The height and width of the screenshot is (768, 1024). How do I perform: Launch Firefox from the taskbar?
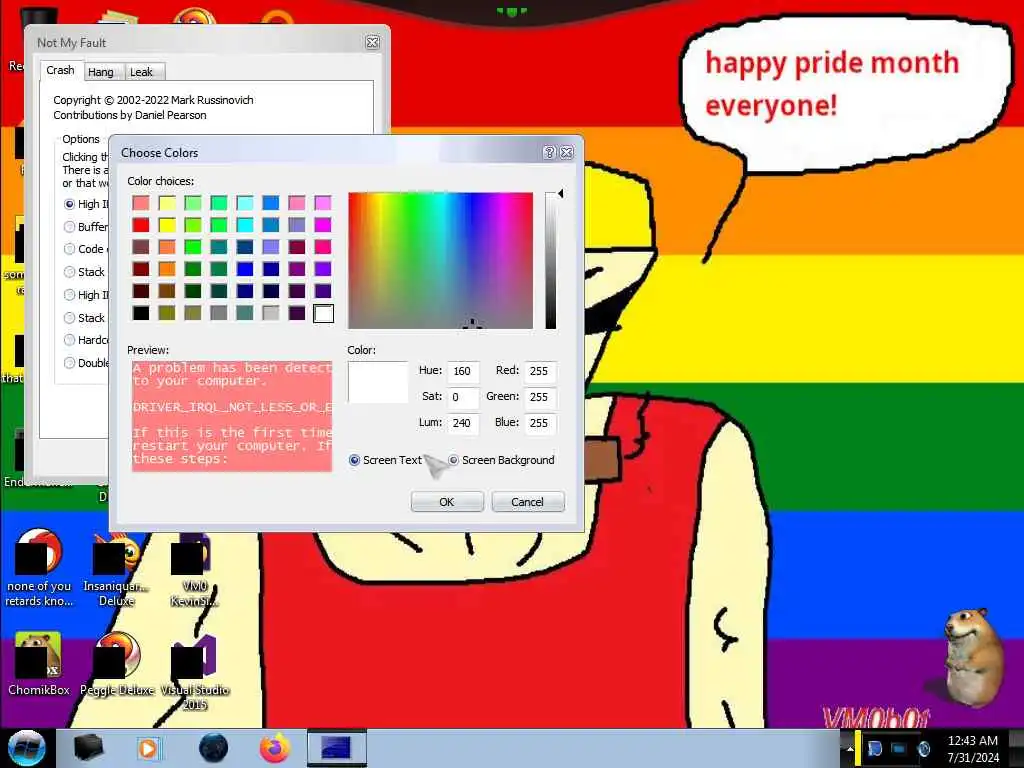pos(275,748)
